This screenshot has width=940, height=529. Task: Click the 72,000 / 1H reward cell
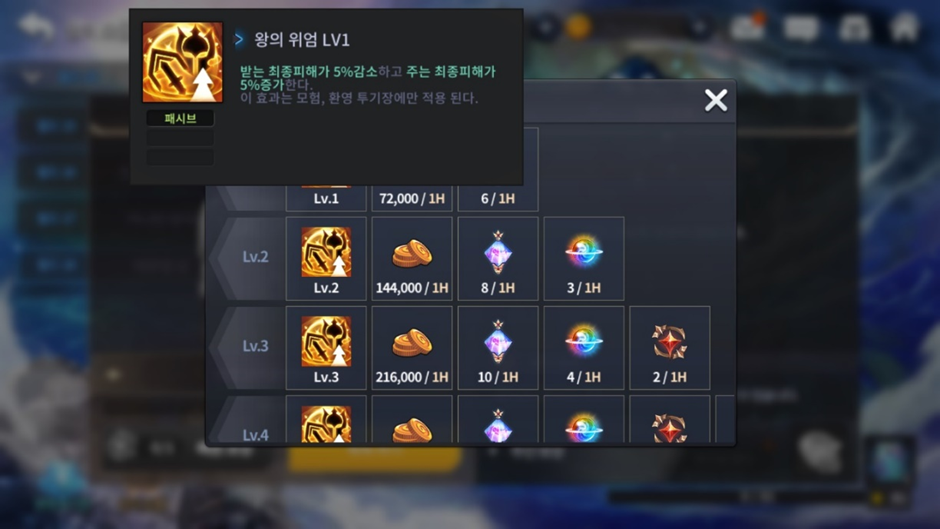(412, 199)
